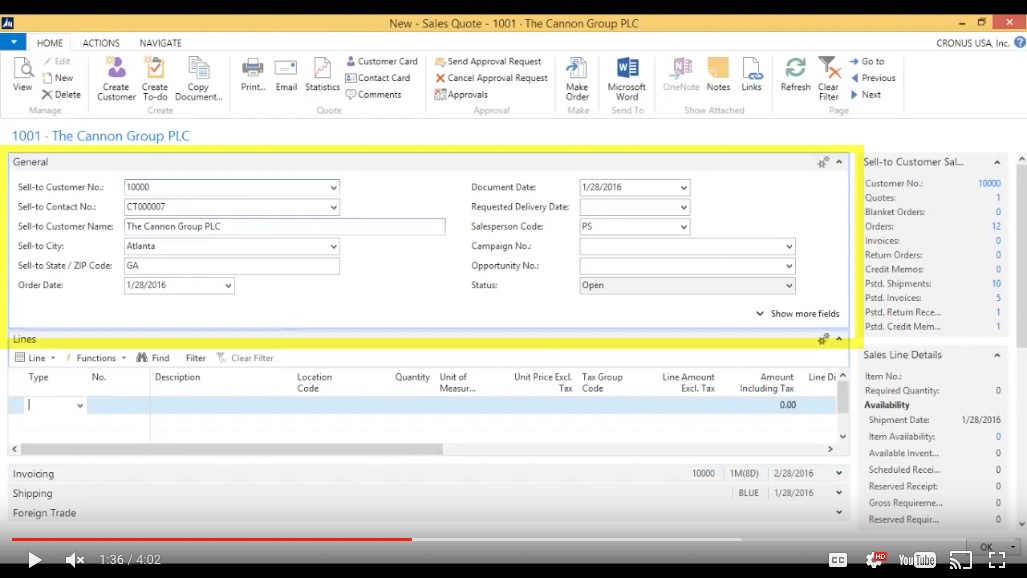Open the Document Date dropdown
1027x578 pixels.
pyautogui.click(x=683, y=187)
